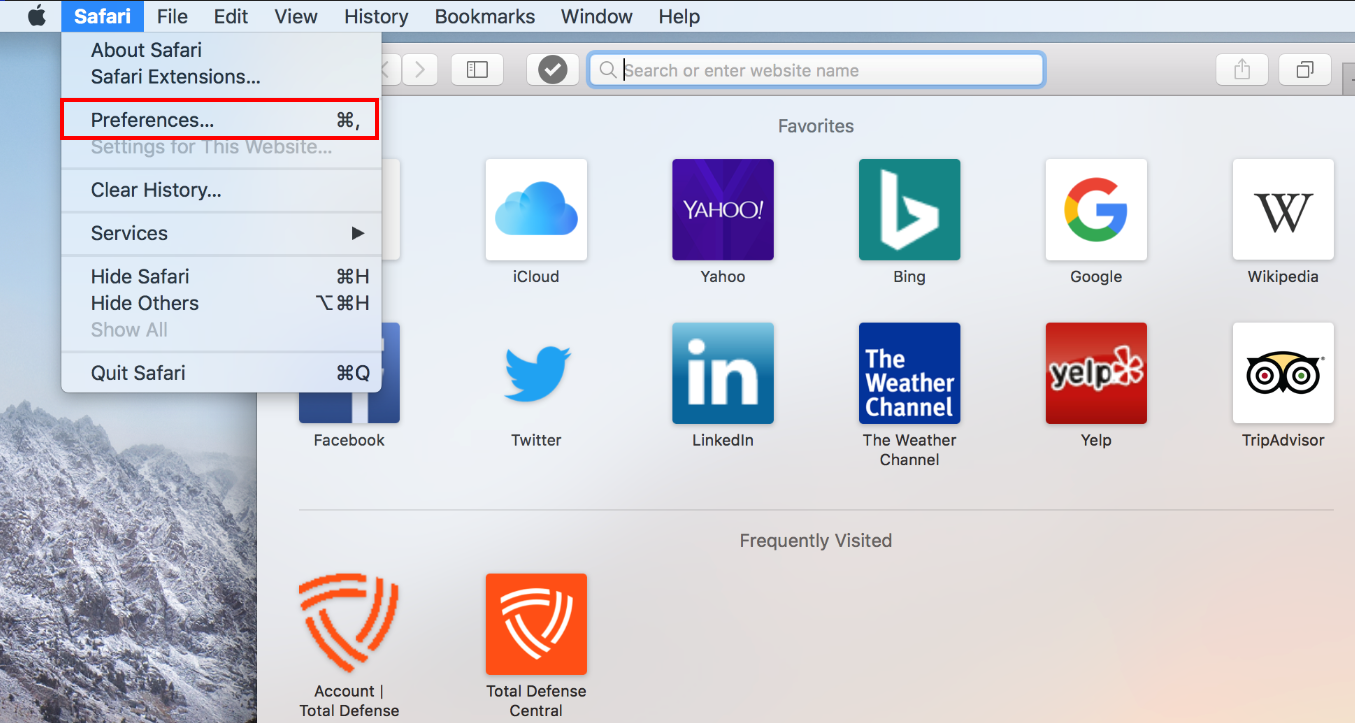Click the Facebook label text

349,440
